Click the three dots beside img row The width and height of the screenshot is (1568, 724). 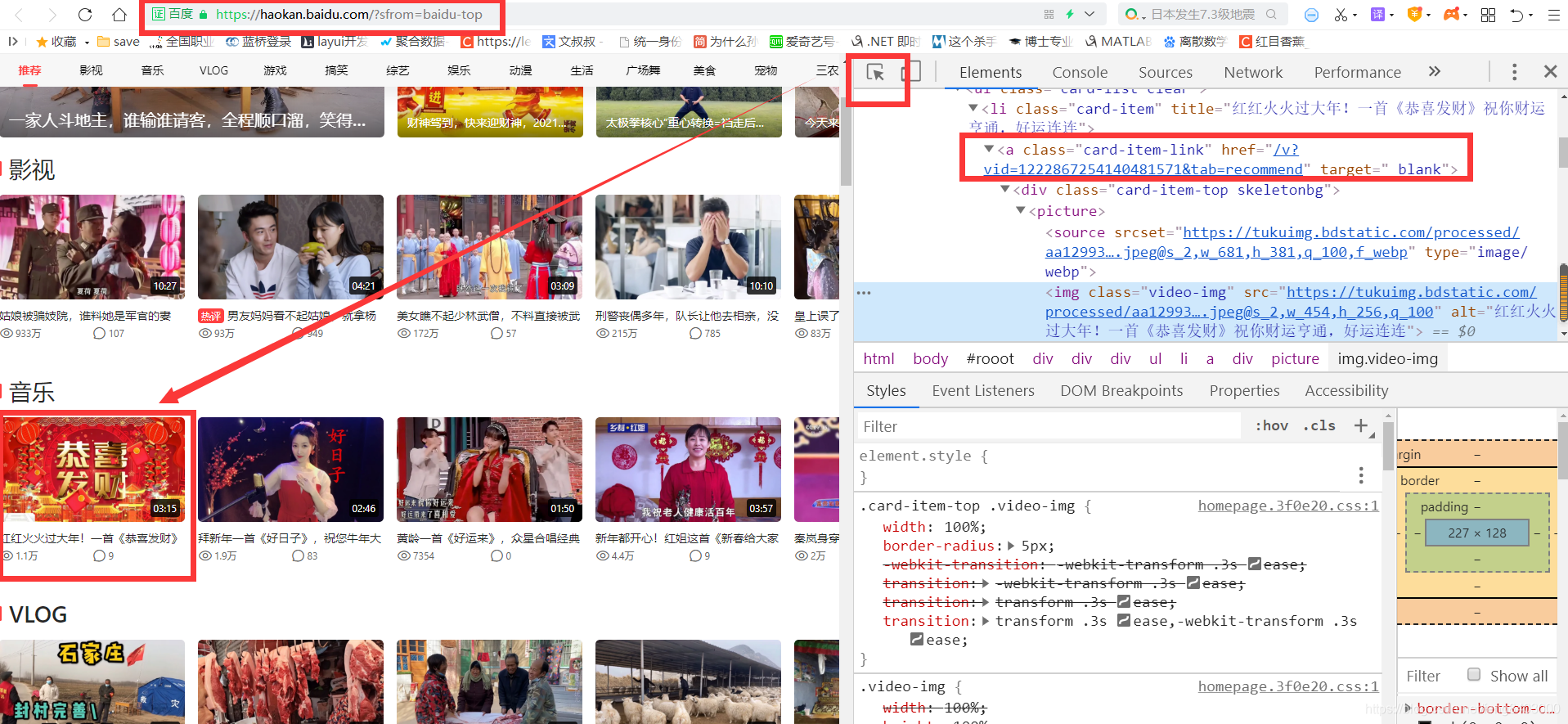(864, 293)
